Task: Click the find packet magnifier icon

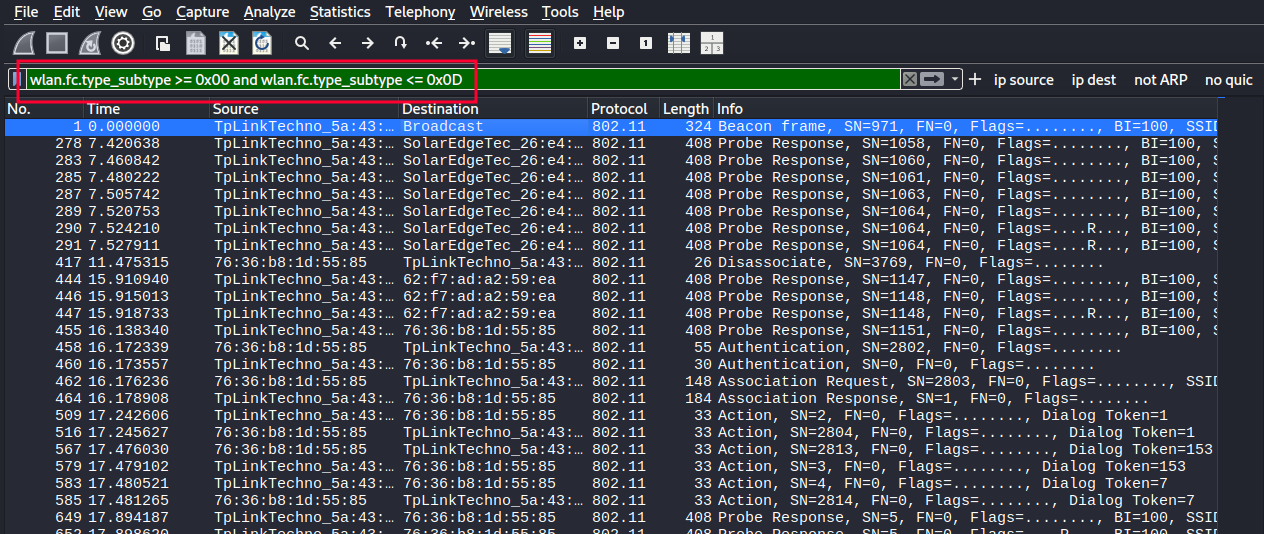Action: click(x=301, y=43)
